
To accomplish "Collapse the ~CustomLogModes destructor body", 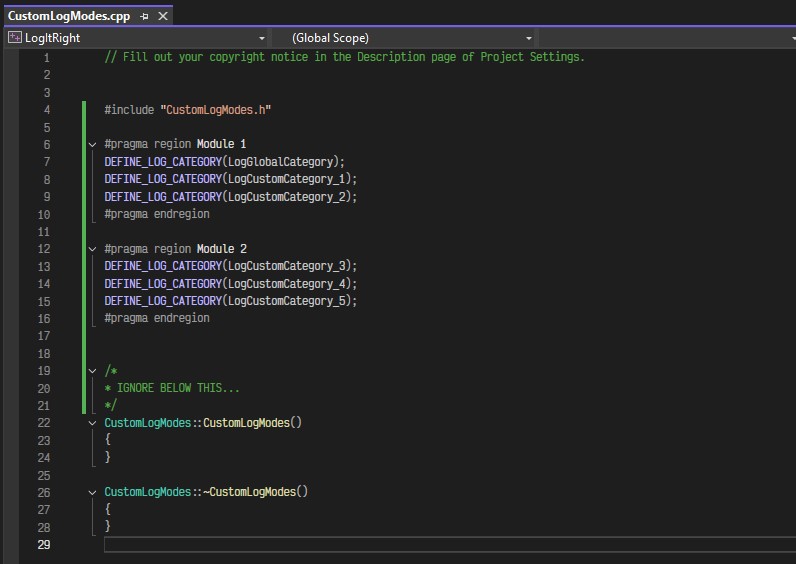I will pos(92,493).
